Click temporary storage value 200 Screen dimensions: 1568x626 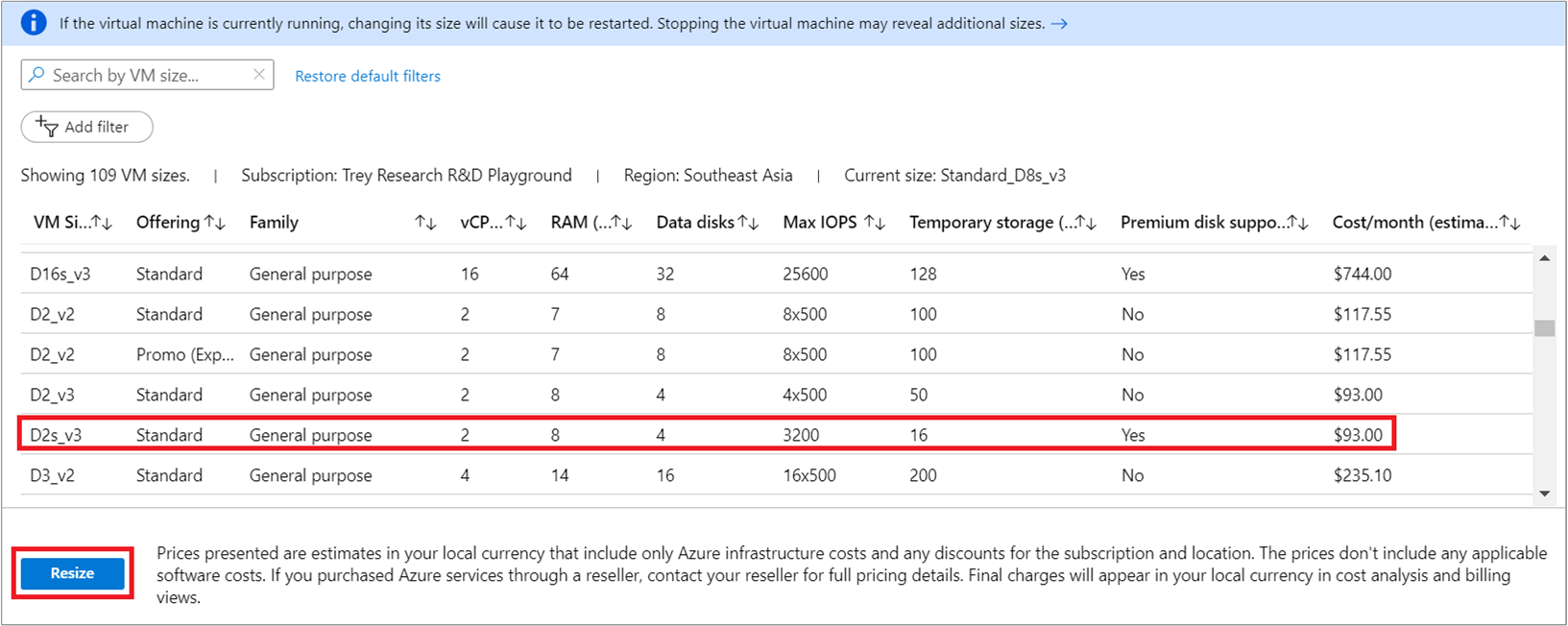click(923, 475)
